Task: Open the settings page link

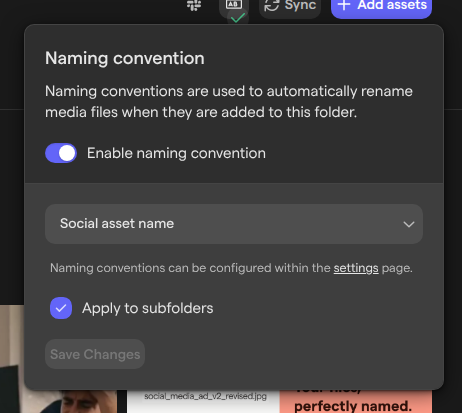Action: [356, 268]
